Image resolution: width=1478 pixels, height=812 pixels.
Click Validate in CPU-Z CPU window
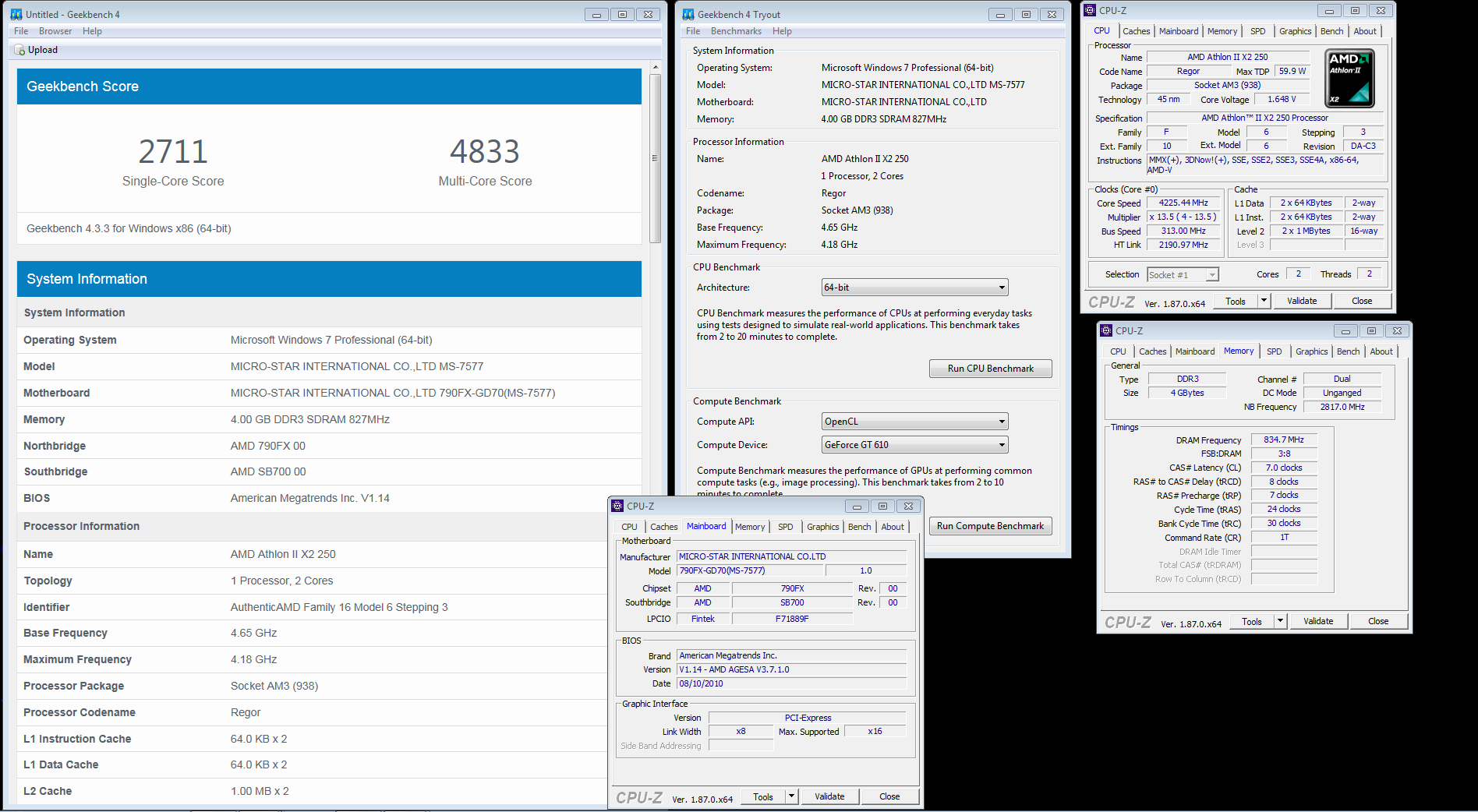click(1302, 301)
